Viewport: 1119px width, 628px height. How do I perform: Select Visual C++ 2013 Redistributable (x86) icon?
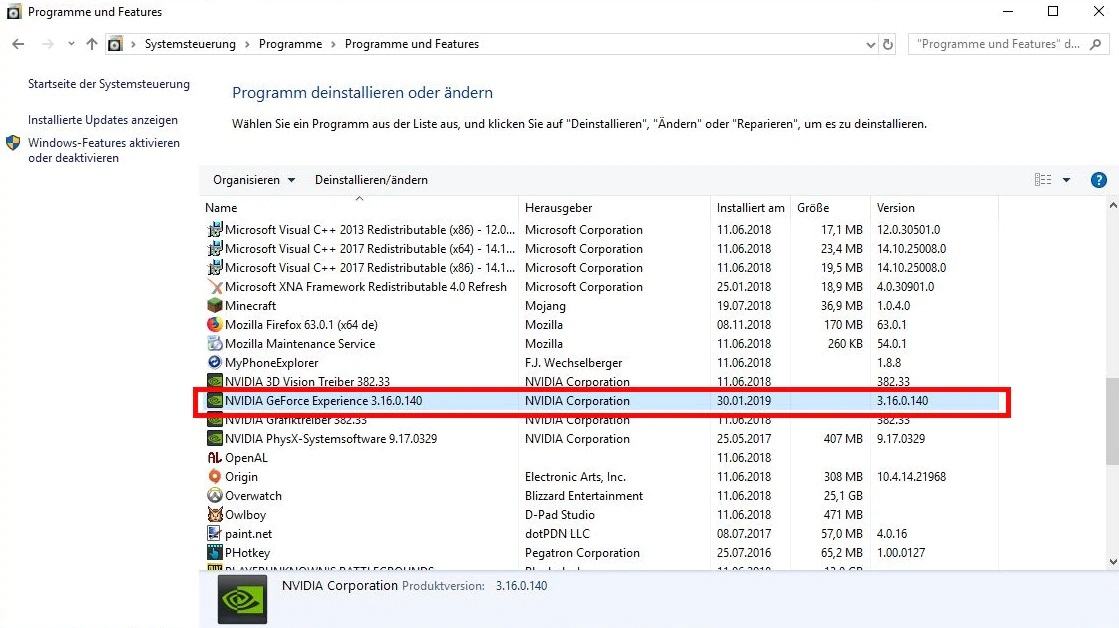click(214, 230)
